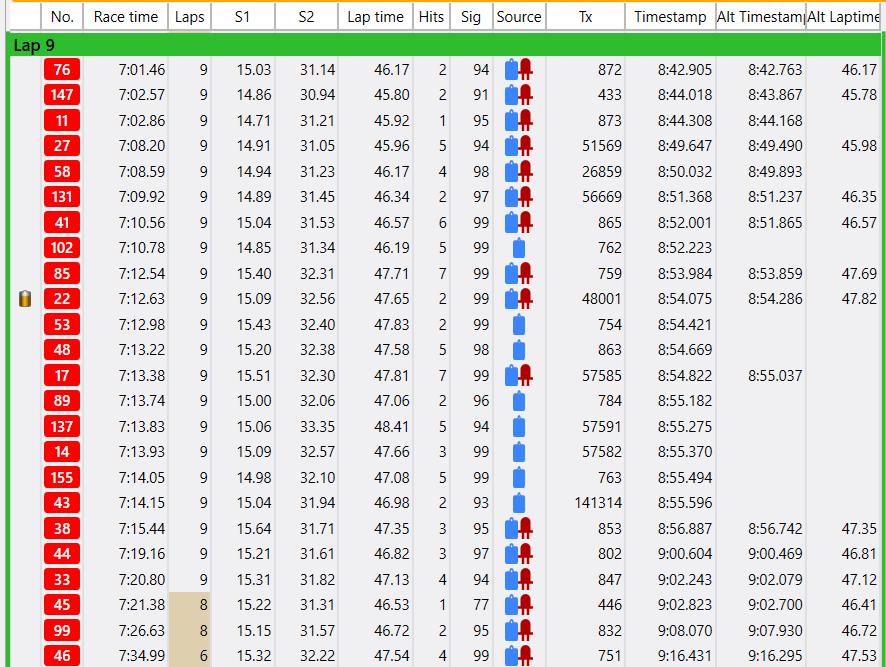The height and width of the screenshot is (667, 886).
Task: Click lap time 48.41 for number 137
Action: click(392, 427)
